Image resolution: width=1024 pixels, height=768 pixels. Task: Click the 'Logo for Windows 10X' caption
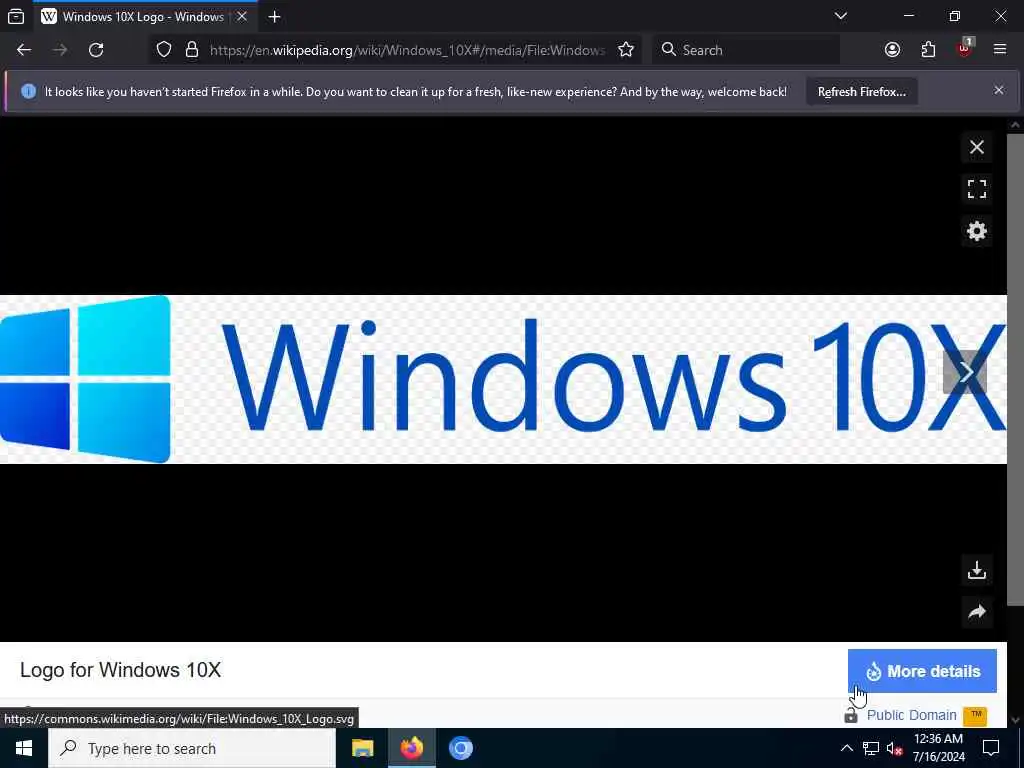[120, 670]
